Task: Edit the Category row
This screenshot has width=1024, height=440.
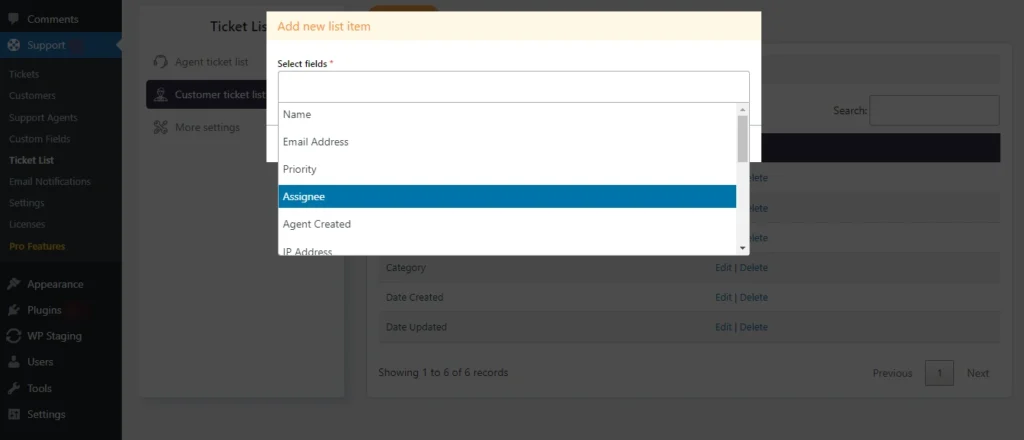Action: pos(723,268)
